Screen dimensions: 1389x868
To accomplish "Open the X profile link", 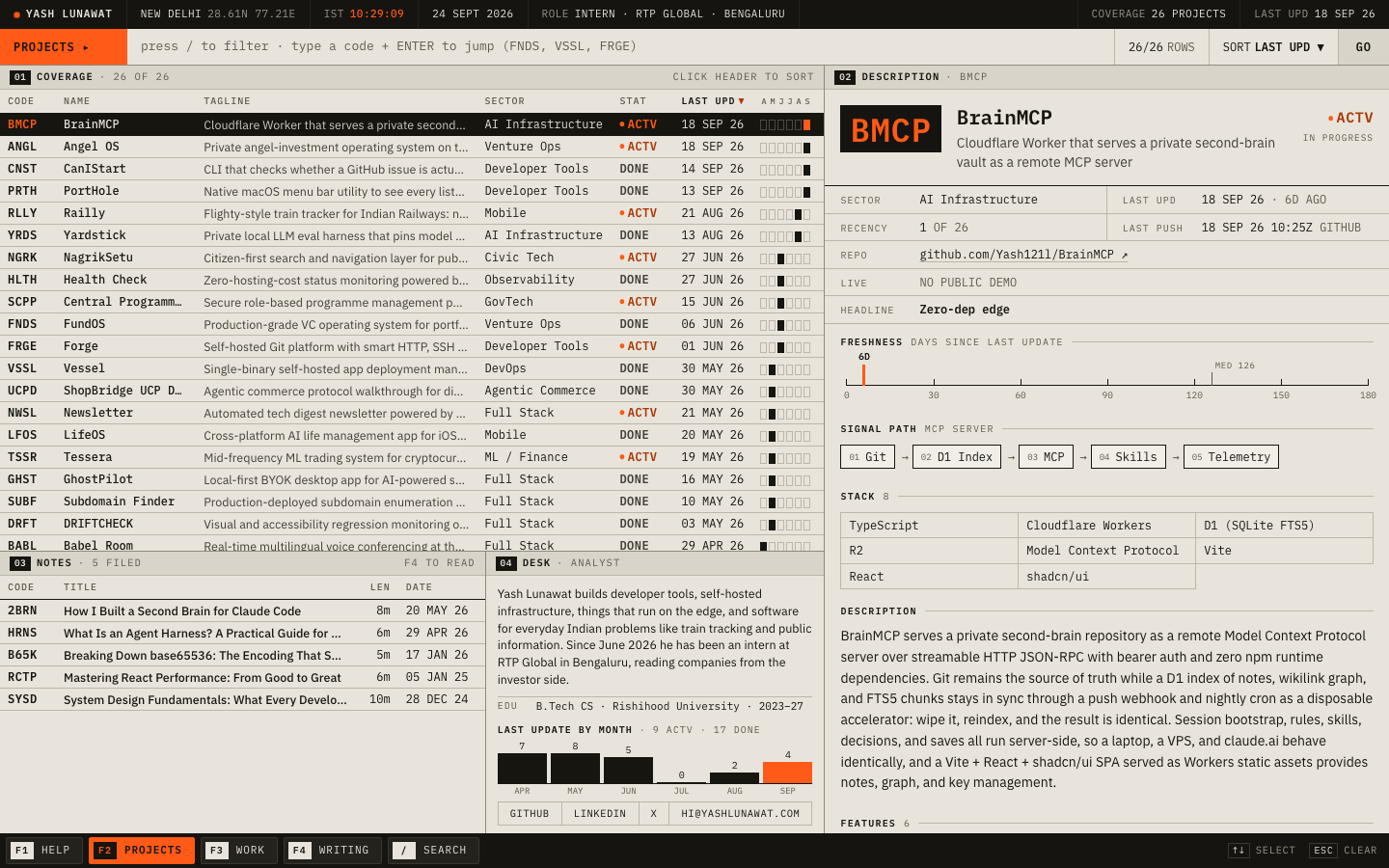I will tap(653, 814).
